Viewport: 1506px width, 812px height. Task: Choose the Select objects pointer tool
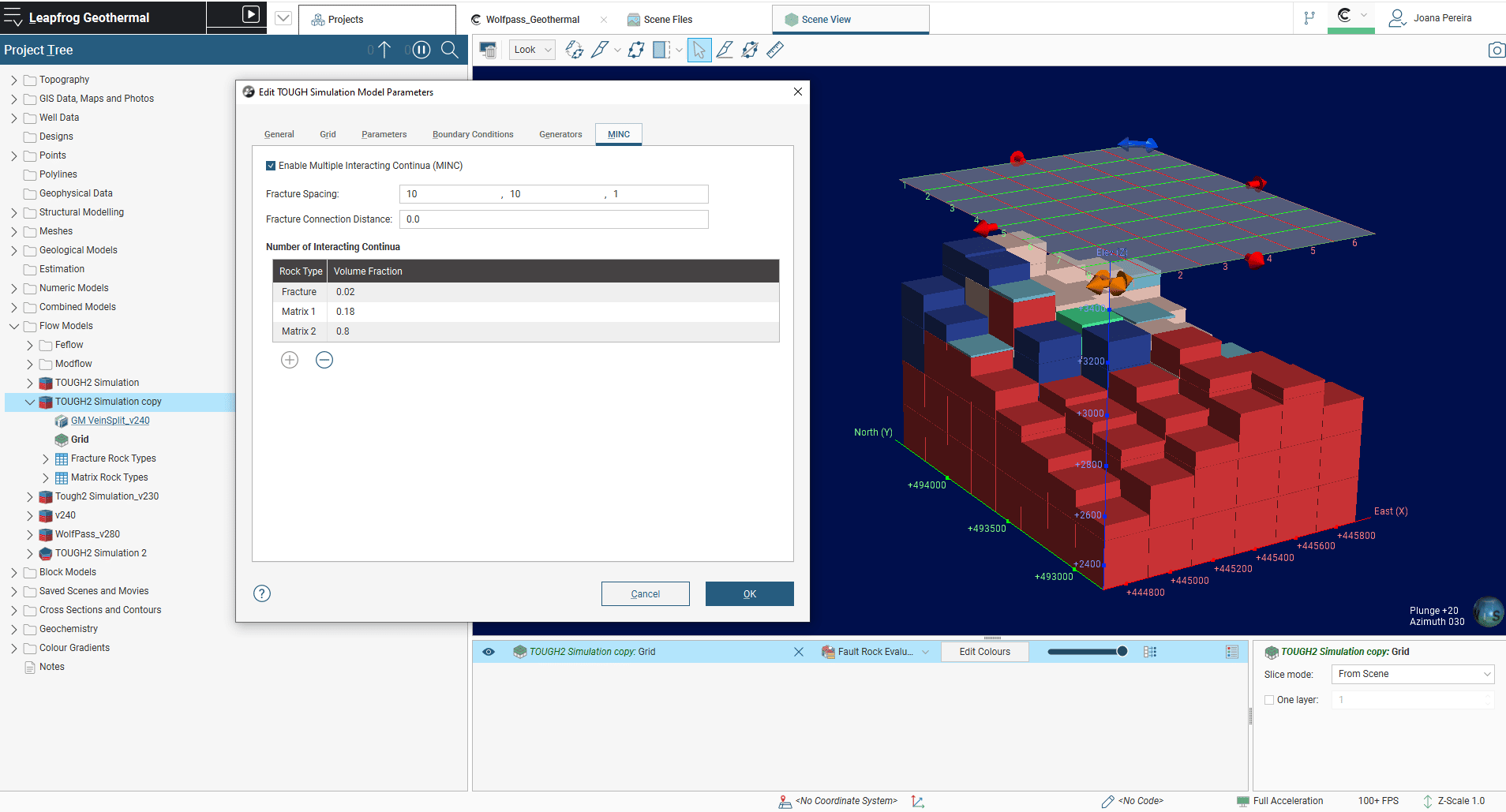(699, 50)
